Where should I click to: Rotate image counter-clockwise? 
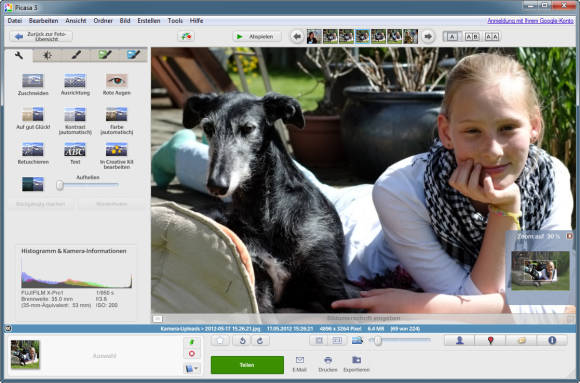(x=243, y=340)
